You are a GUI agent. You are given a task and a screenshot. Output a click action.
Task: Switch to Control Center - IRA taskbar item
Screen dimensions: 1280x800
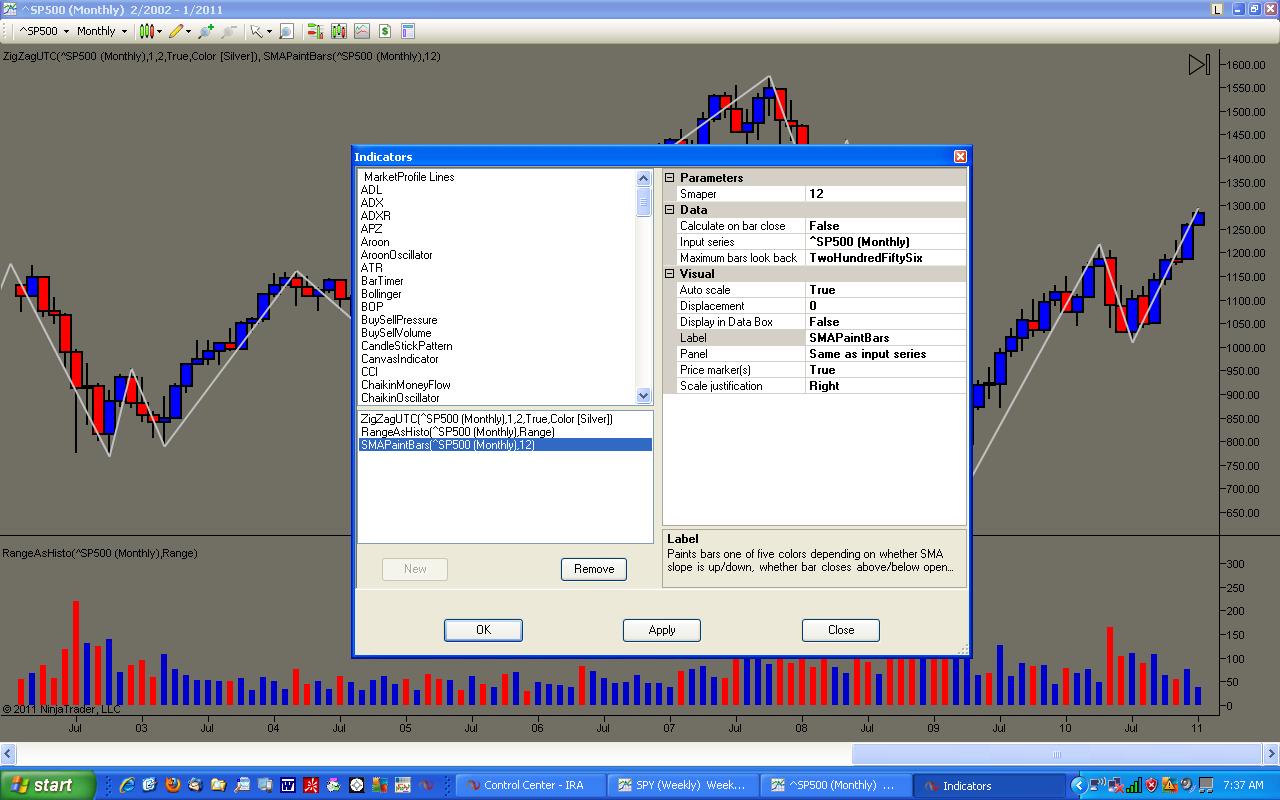click(530, 785)
